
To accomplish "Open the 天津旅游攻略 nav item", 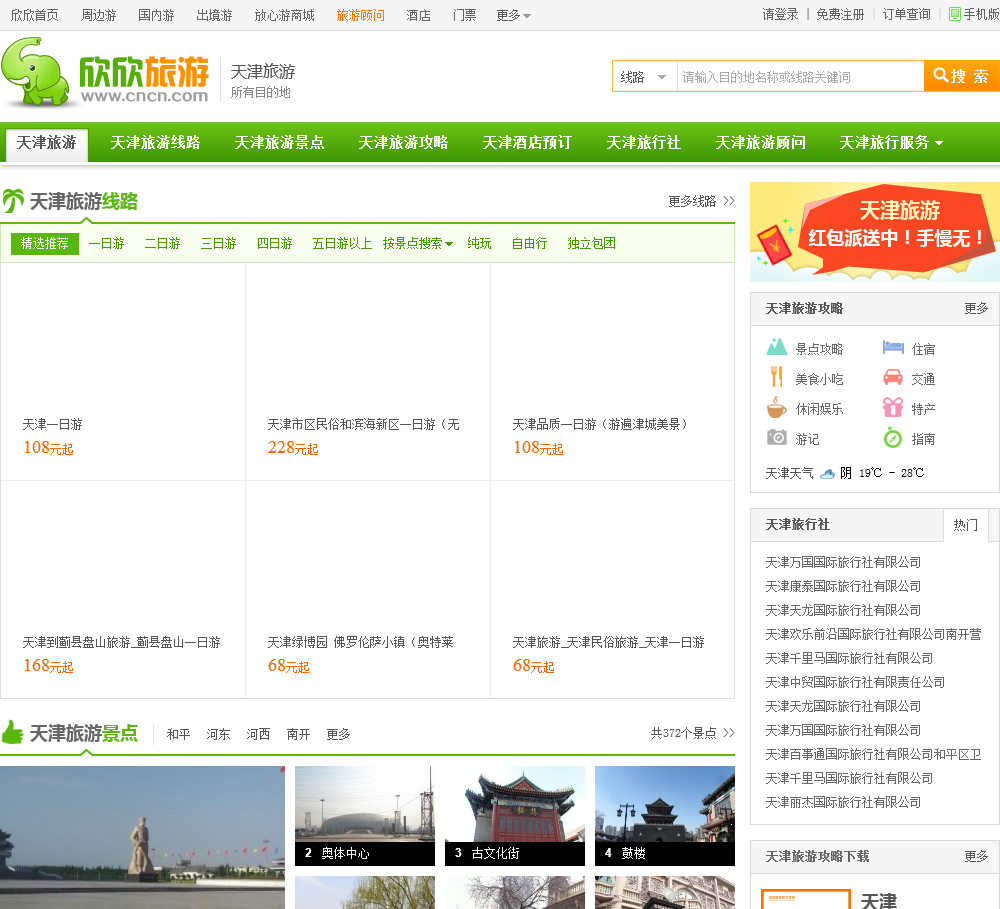I will 403,142.
